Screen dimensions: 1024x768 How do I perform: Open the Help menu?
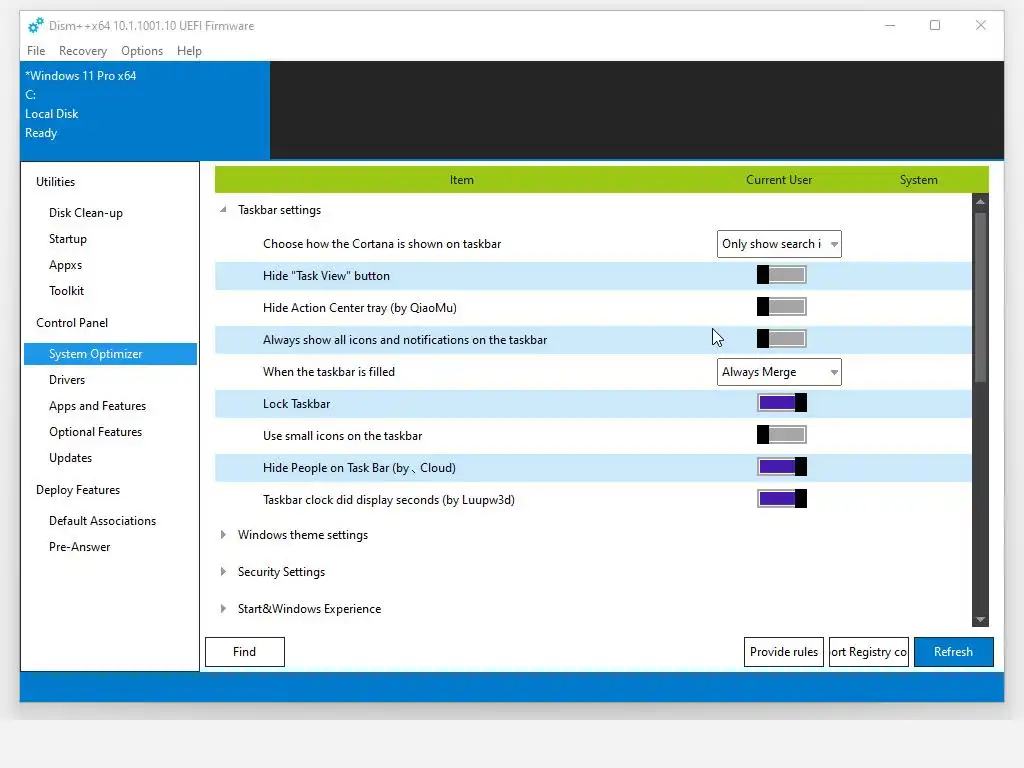tap(189, 51)
